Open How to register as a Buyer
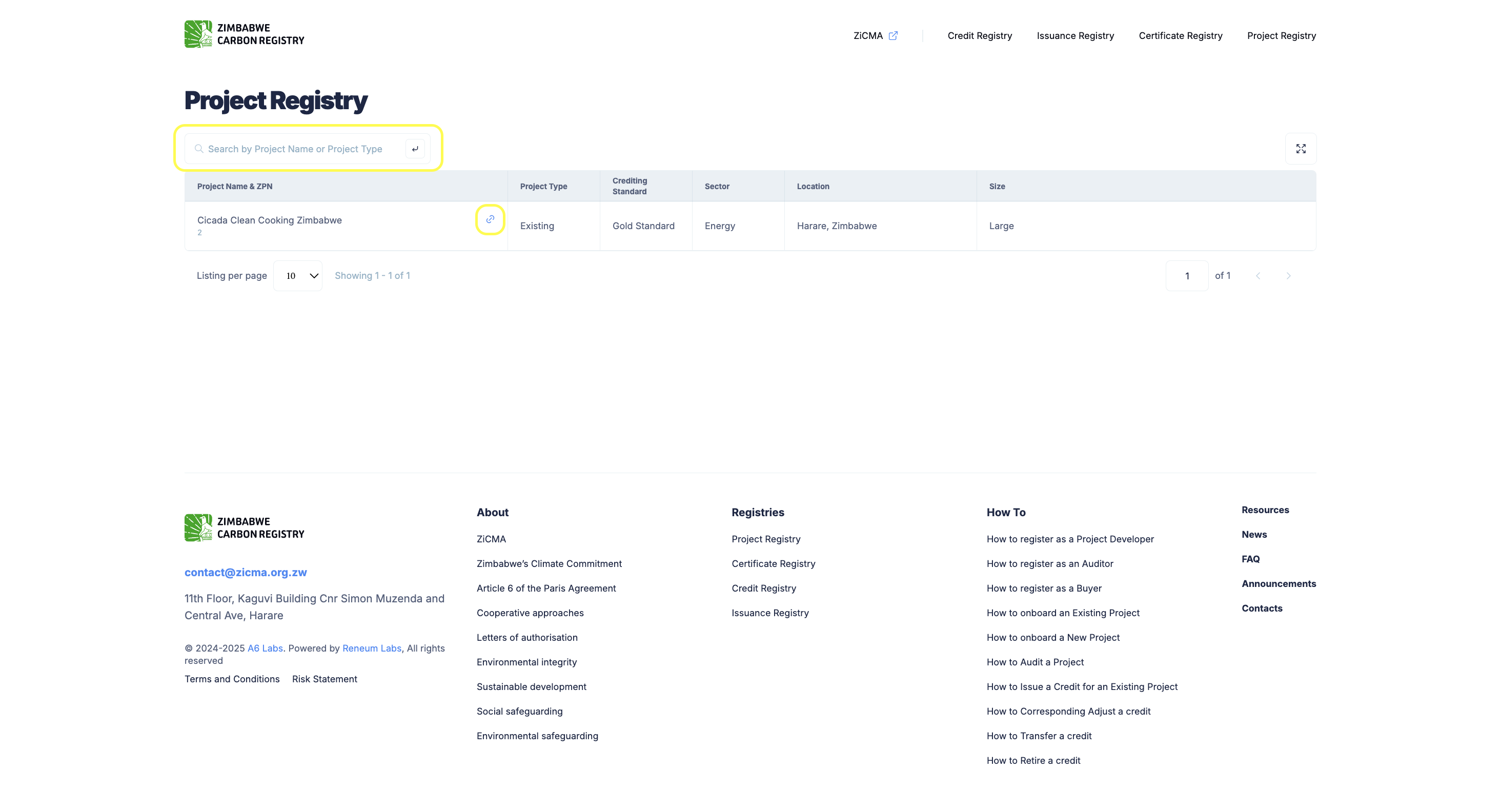1501x812 pixels. pyautogui.click(x=1044, y=588)
